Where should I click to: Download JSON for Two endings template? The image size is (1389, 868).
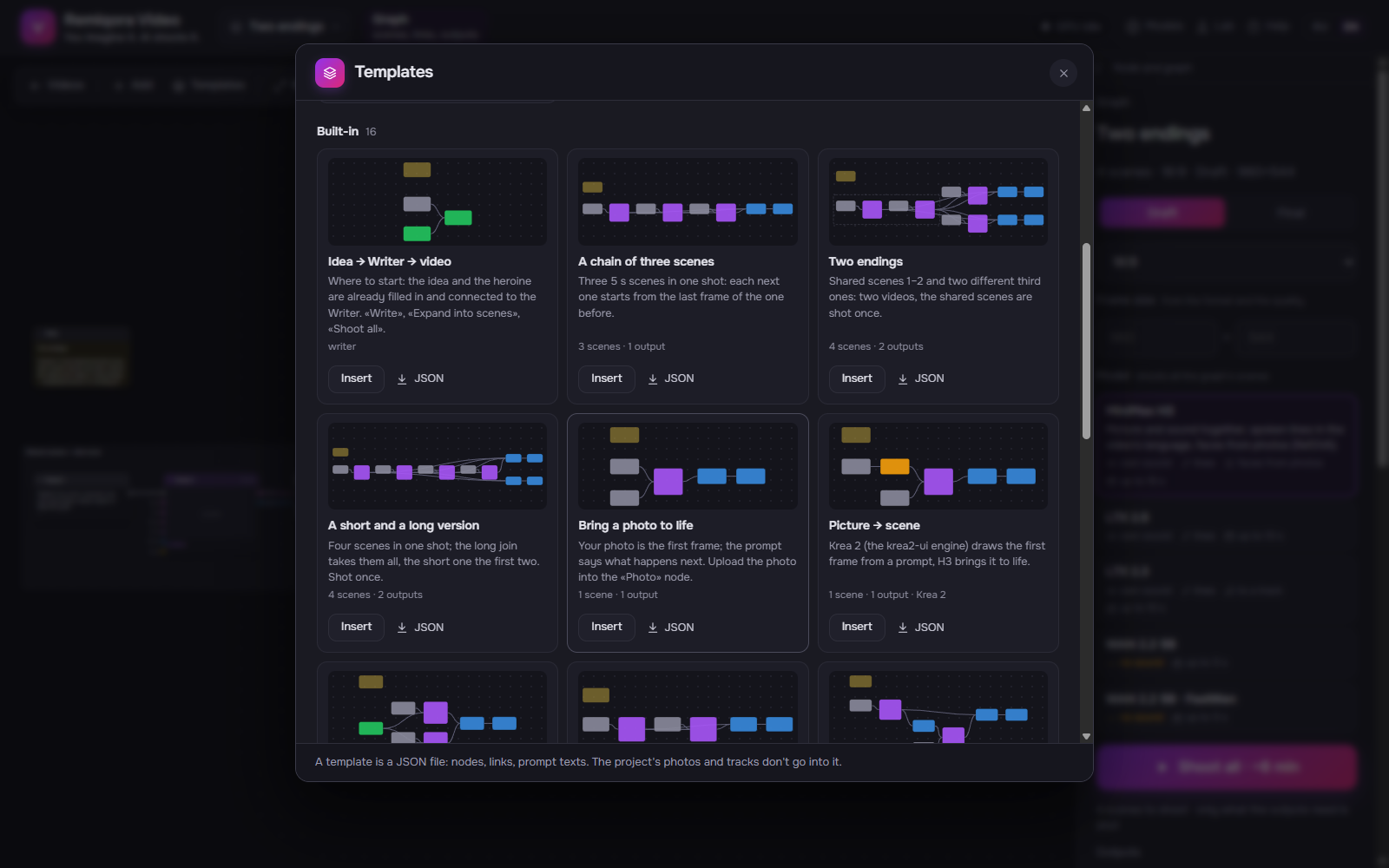pyautogui.click(x=921, y=378)
